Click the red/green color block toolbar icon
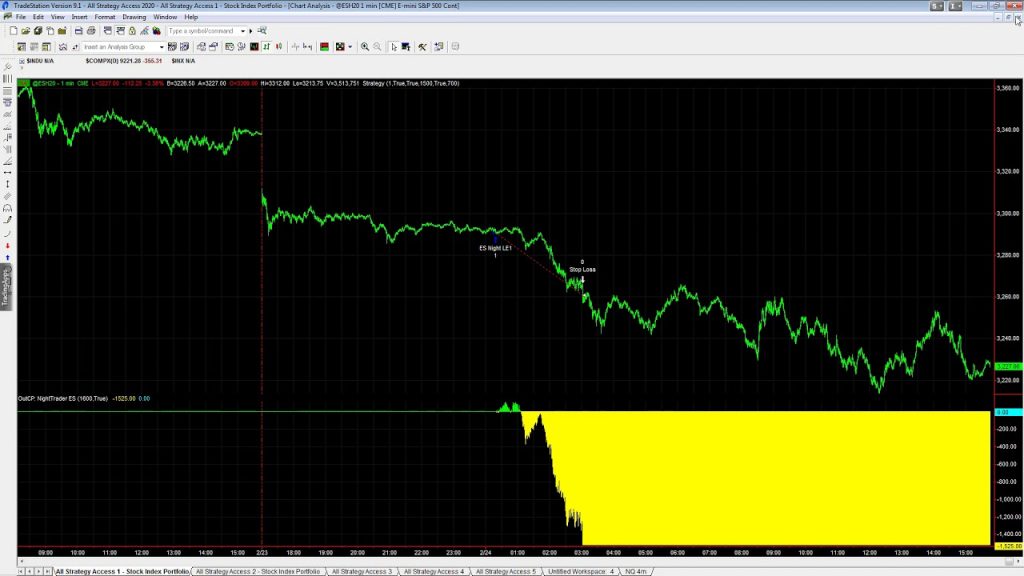Image resolution: width=1024 pixels, height=576 pixels. 323,46
